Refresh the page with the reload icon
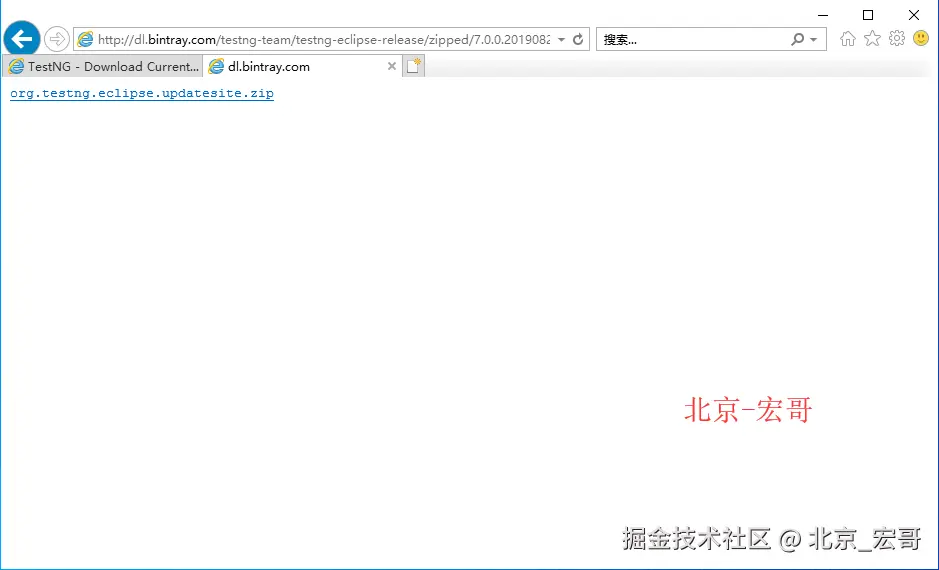939x570 pixels. 578,40
